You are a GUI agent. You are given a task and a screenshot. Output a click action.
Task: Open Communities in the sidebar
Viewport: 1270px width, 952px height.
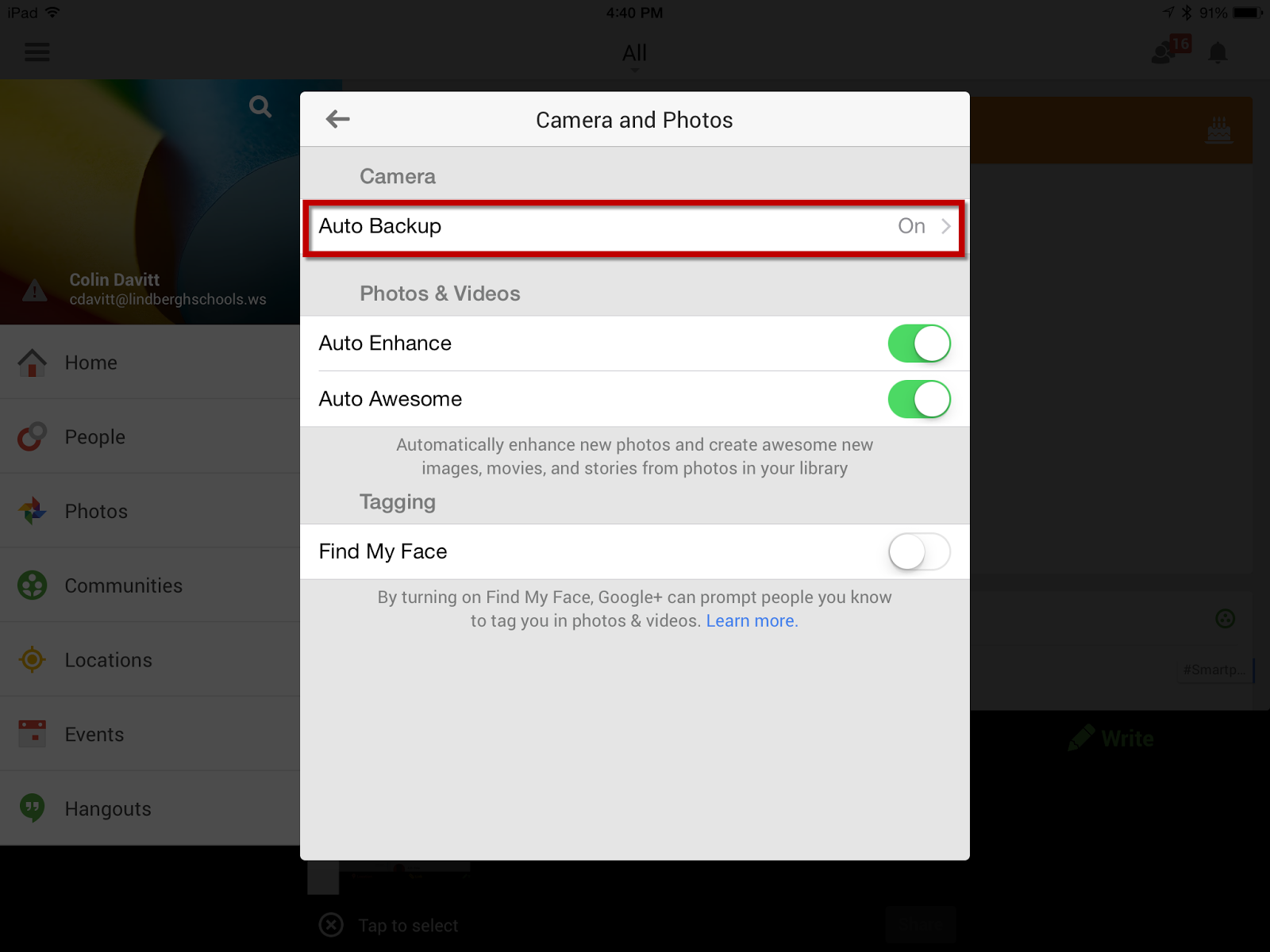(150, 585)
